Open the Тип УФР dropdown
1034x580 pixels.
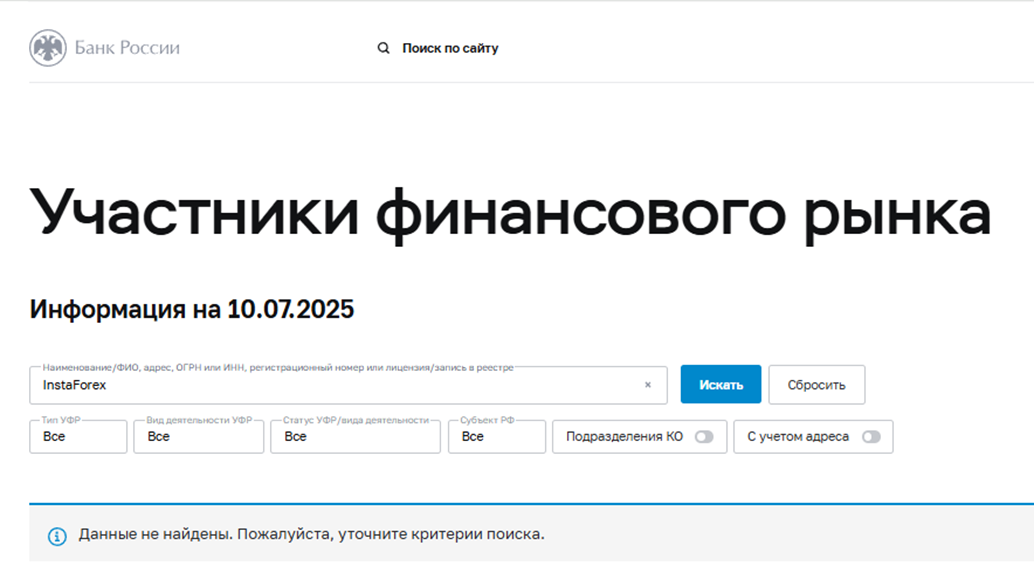(x=78, y=436)
